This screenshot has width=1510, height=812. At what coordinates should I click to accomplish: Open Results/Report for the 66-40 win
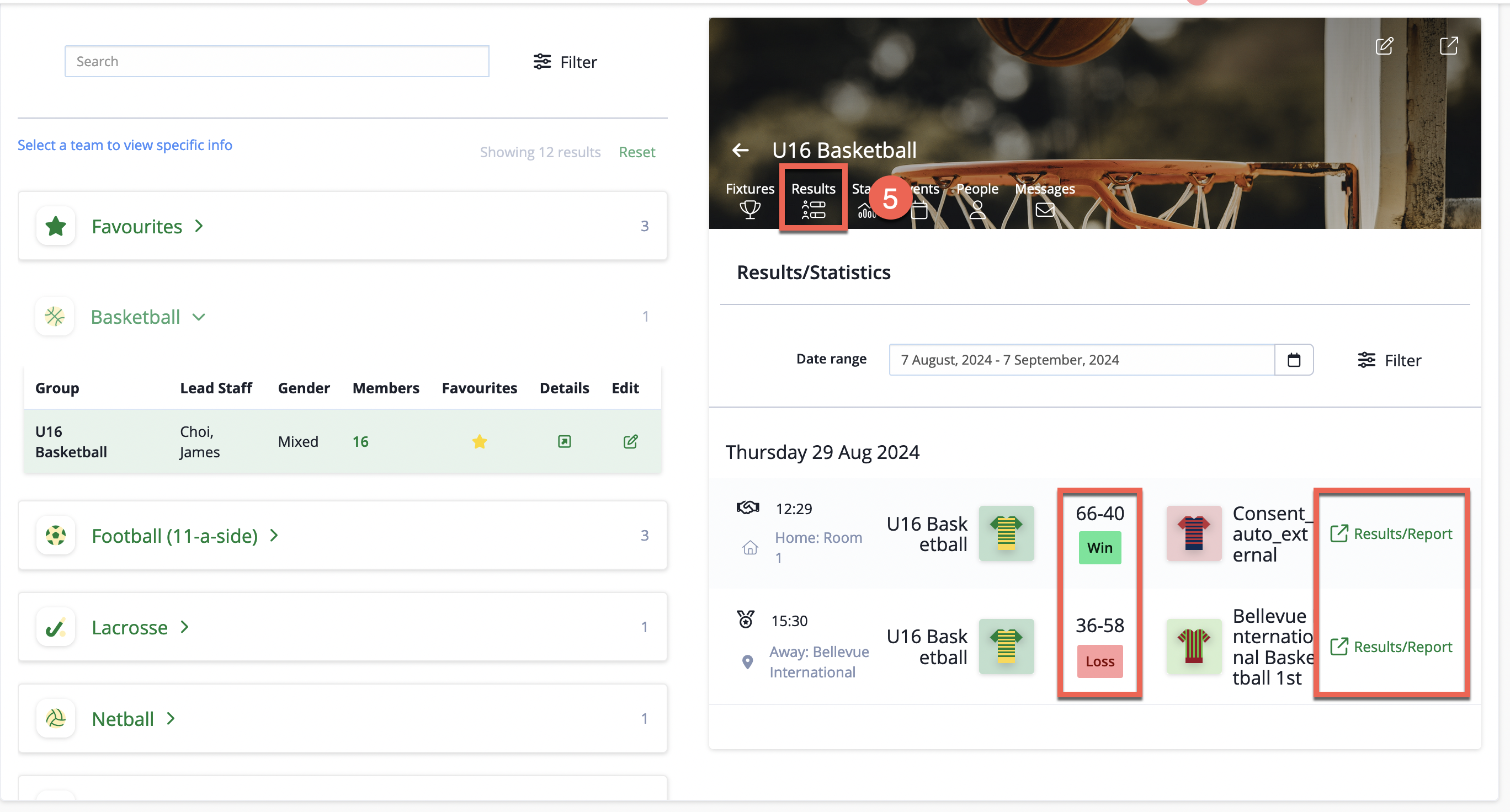tap(1390, 534)
